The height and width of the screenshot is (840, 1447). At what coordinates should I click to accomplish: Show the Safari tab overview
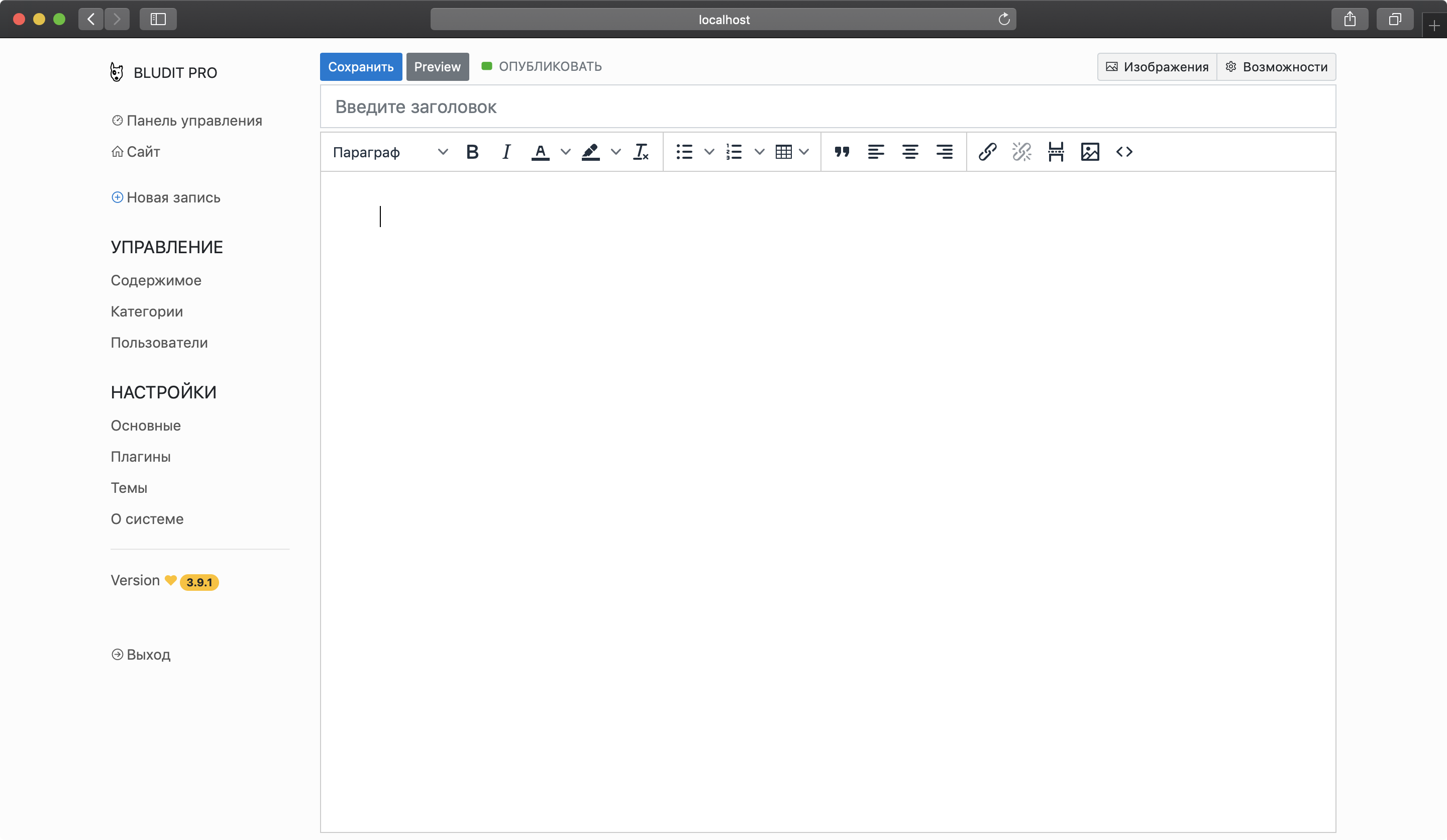point(1395,19)
